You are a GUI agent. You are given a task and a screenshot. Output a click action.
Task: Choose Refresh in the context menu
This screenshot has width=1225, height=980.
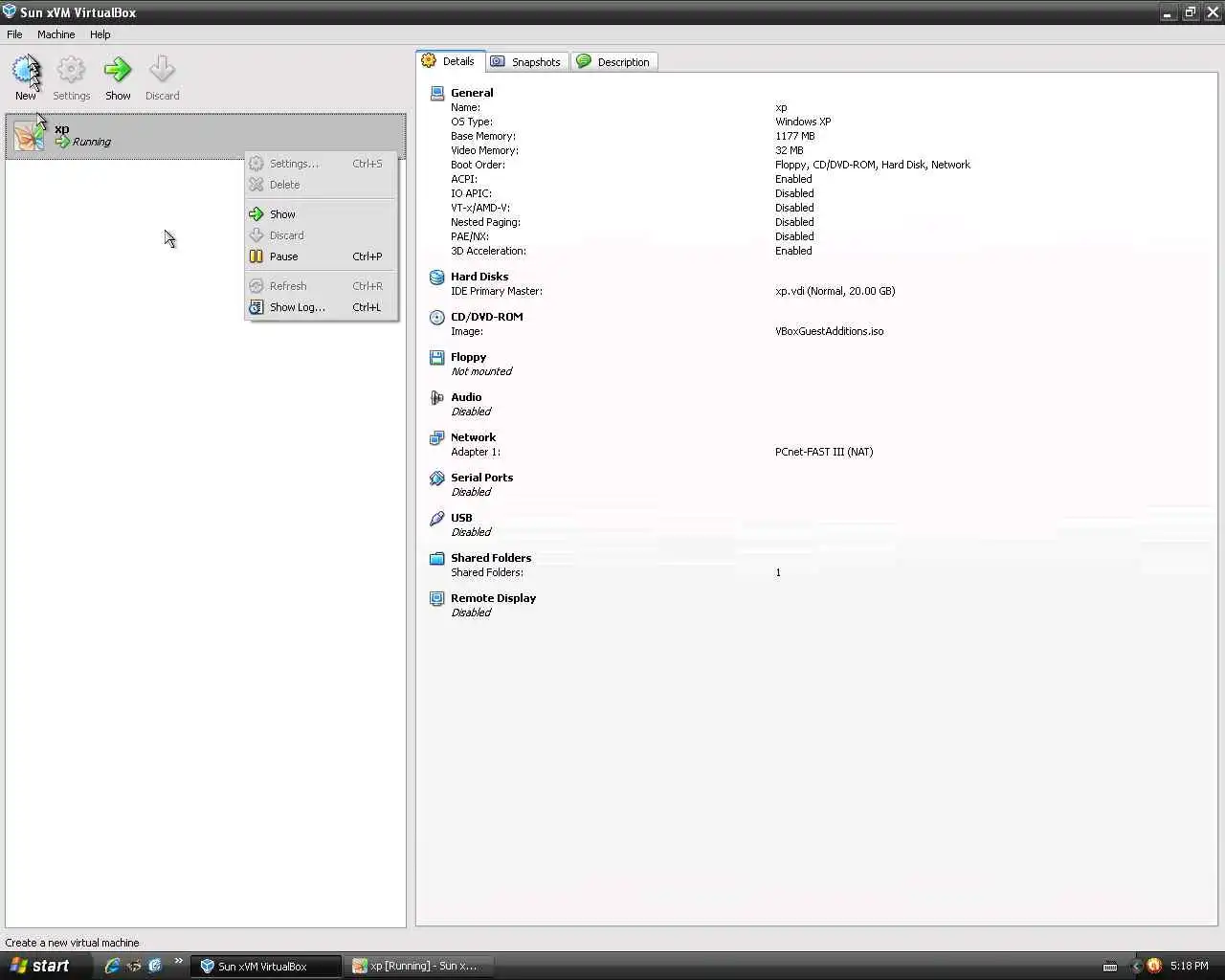[322, 286]
